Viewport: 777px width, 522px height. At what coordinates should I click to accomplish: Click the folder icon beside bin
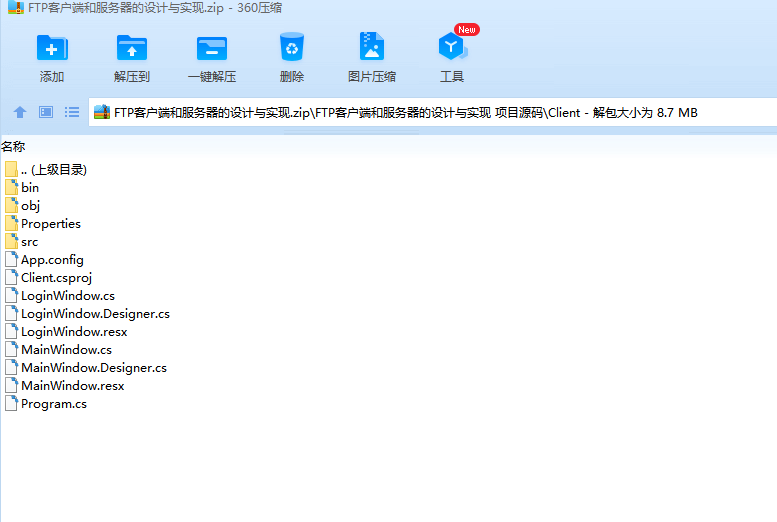(11, 187)
